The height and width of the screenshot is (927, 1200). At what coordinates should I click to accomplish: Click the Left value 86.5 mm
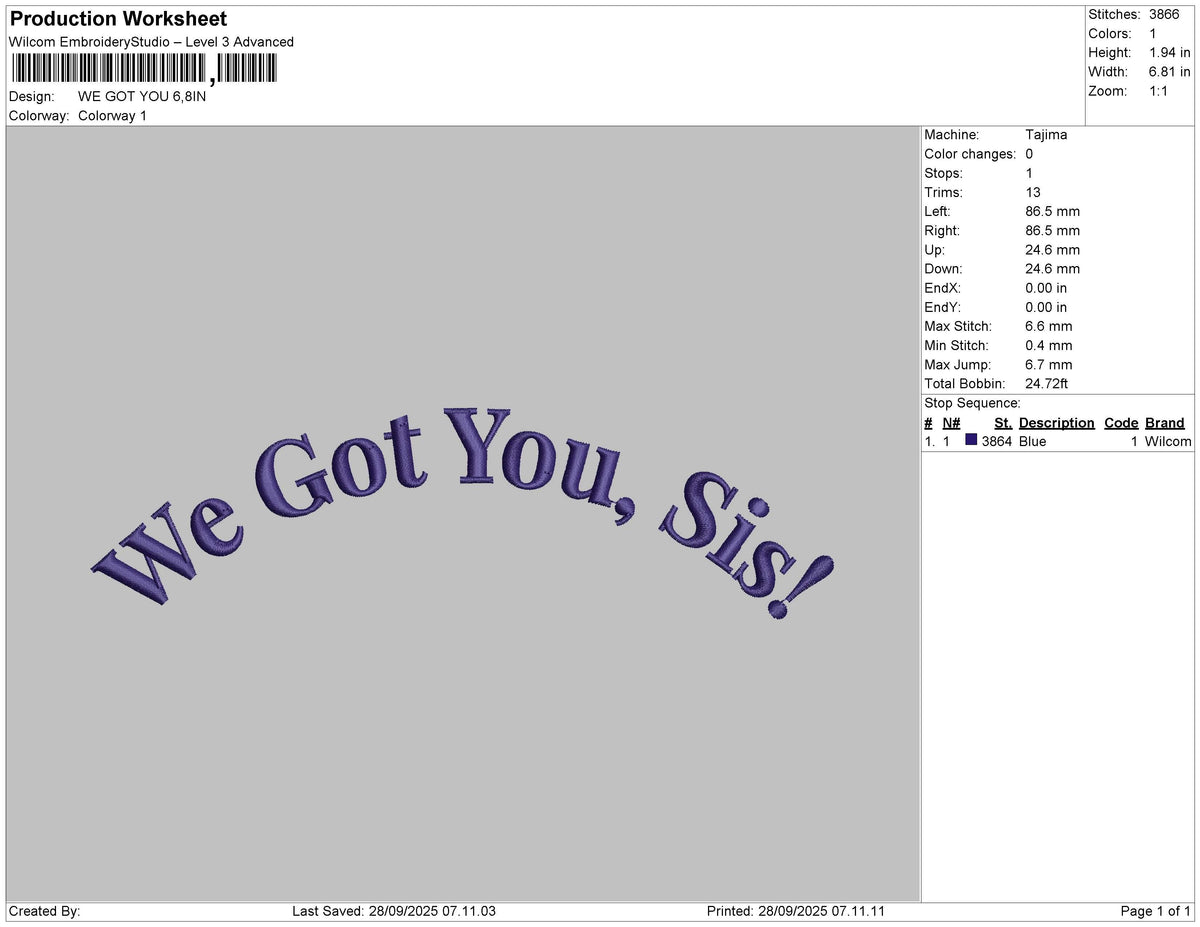point(1052,211)
